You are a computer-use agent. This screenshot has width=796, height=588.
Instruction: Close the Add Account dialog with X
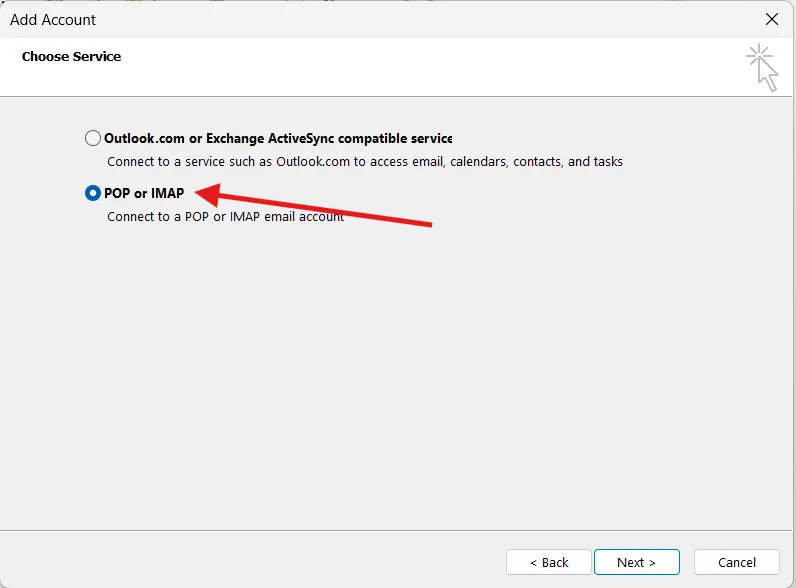(x=771, y=19)
